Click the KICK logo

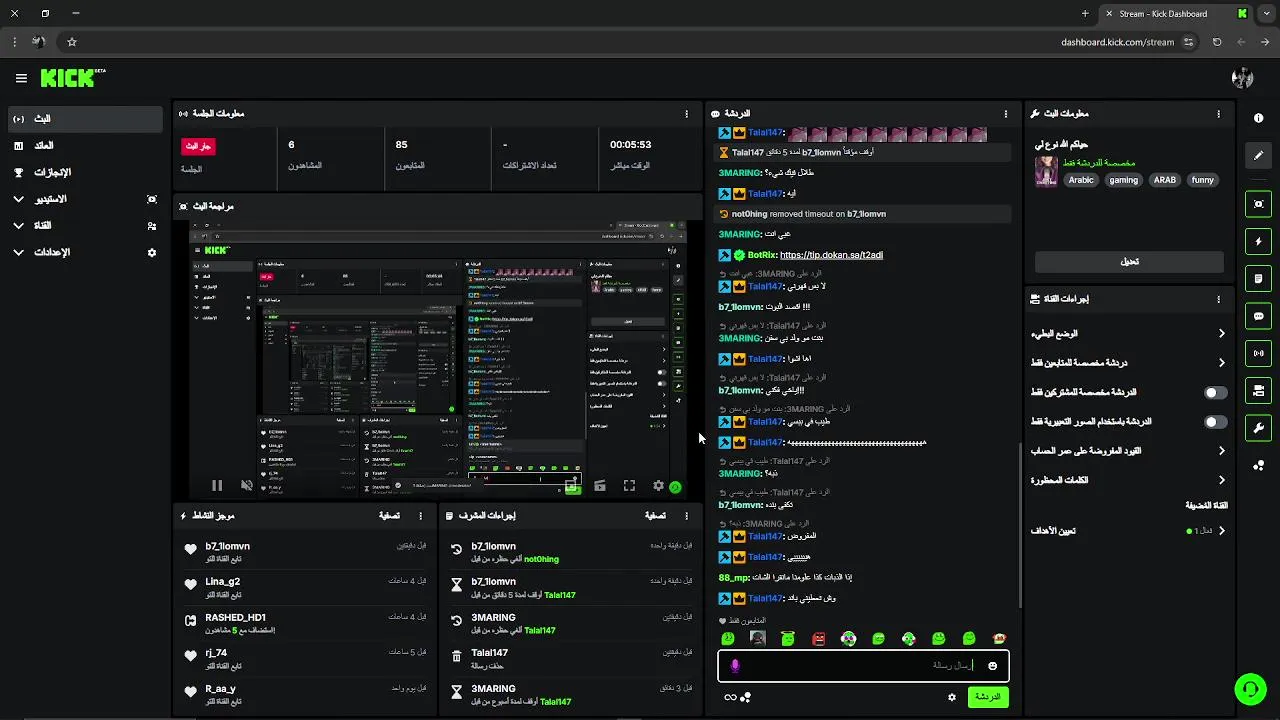point(73,77)
